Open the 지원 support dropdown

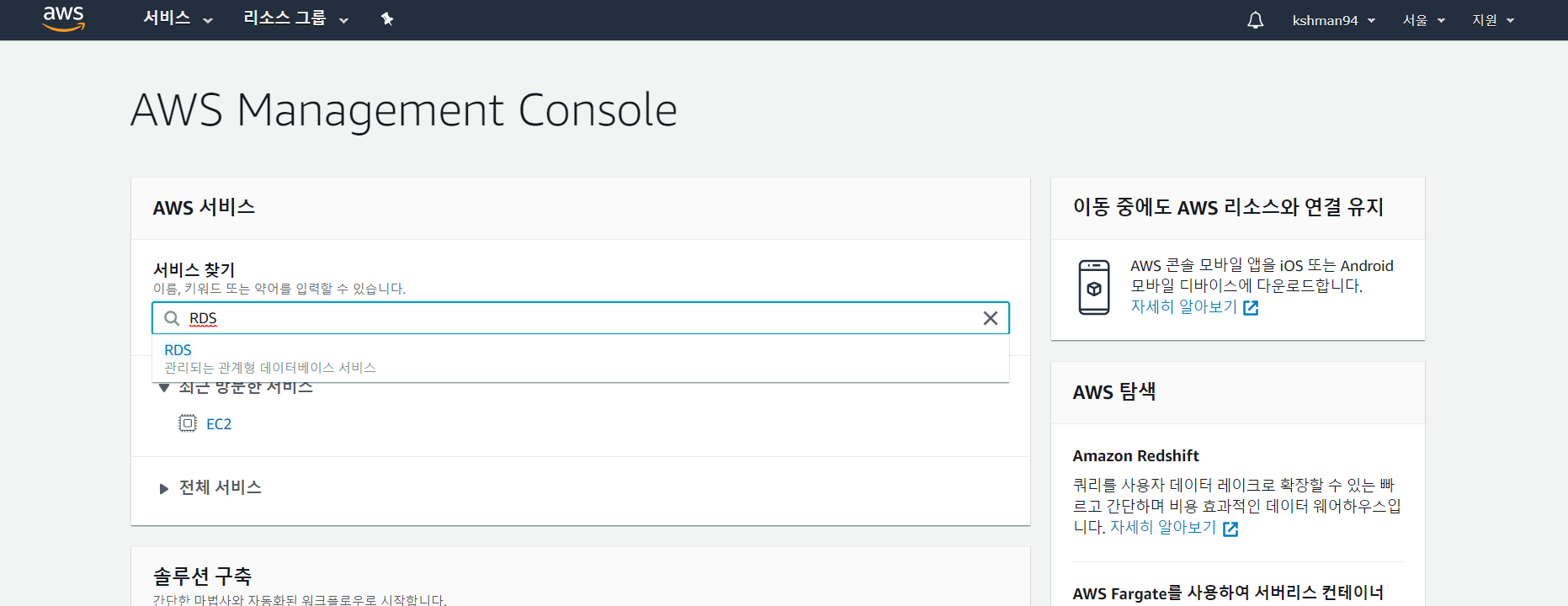[1492, 20]
